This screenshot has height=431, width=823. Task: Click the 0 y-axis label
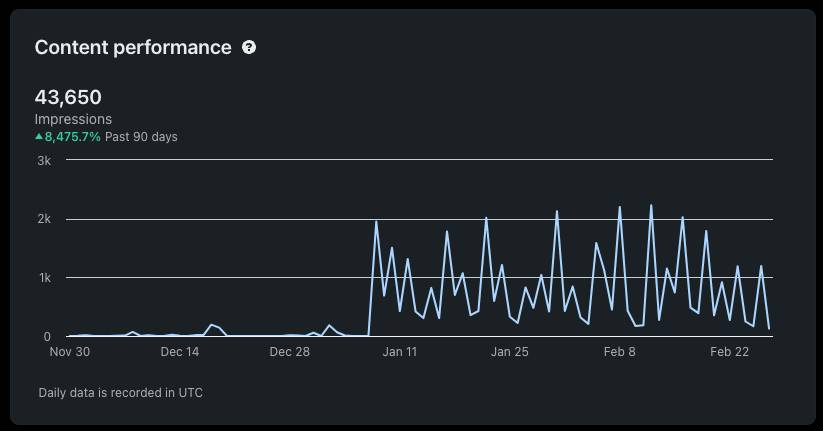47,337
